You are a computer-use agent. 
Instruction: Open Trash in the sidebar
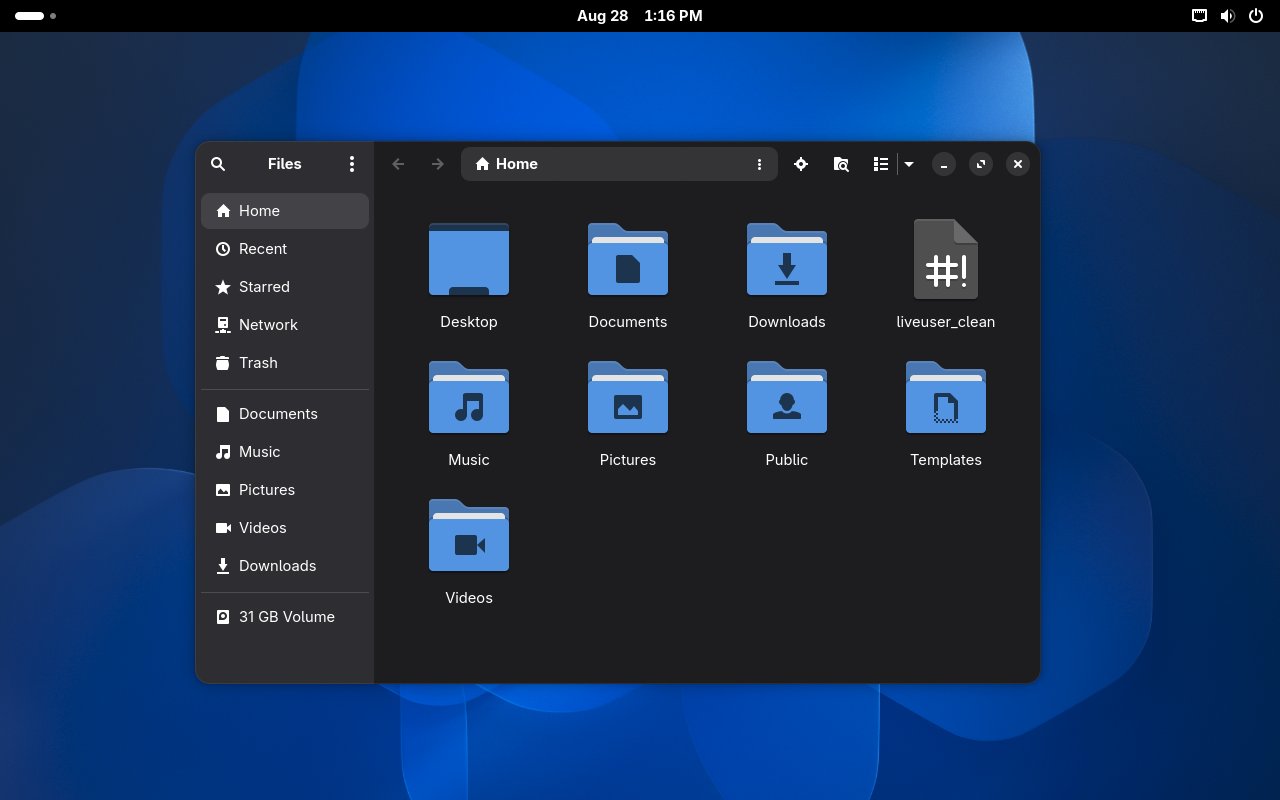click(x=285, y=363)
